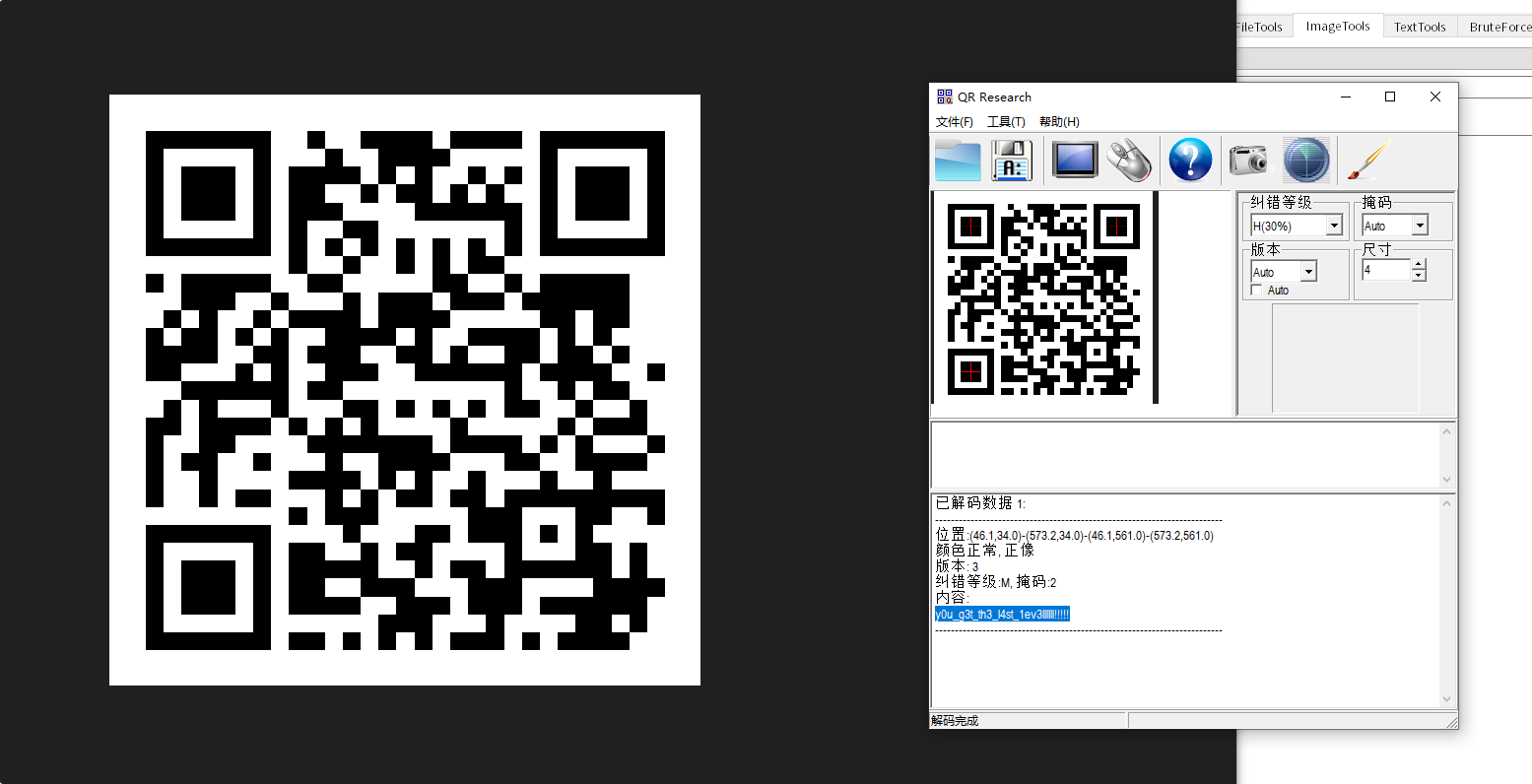Open the 工具(T) menu

[1006, 122]
